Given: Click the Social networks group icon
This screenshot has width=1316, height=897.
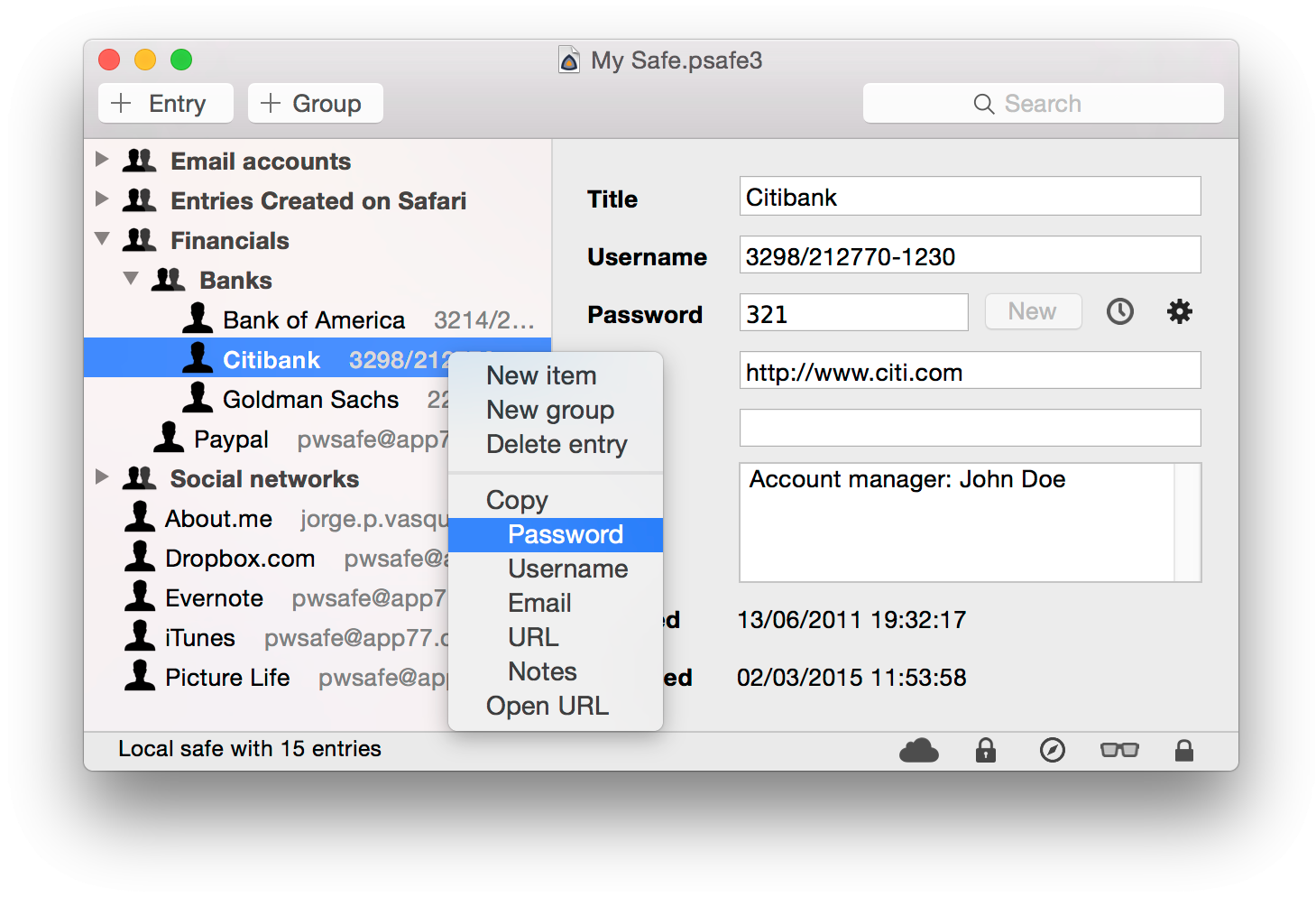Looking at the screenshot, I should tap(140, 478).
